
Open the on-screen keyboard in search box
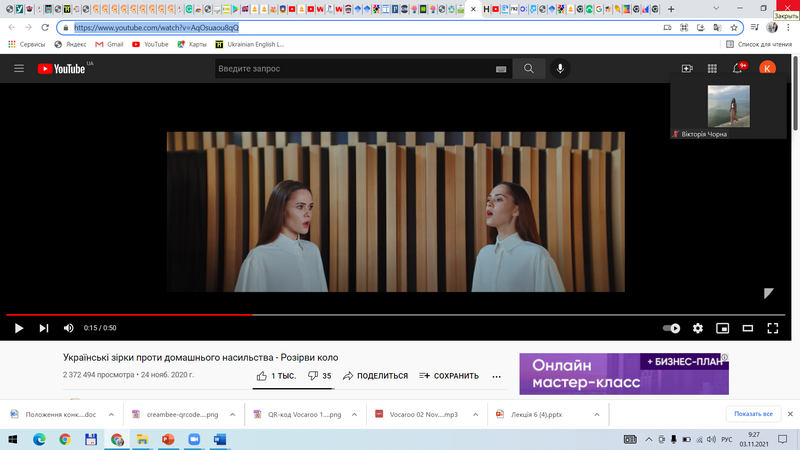[501, 69]
